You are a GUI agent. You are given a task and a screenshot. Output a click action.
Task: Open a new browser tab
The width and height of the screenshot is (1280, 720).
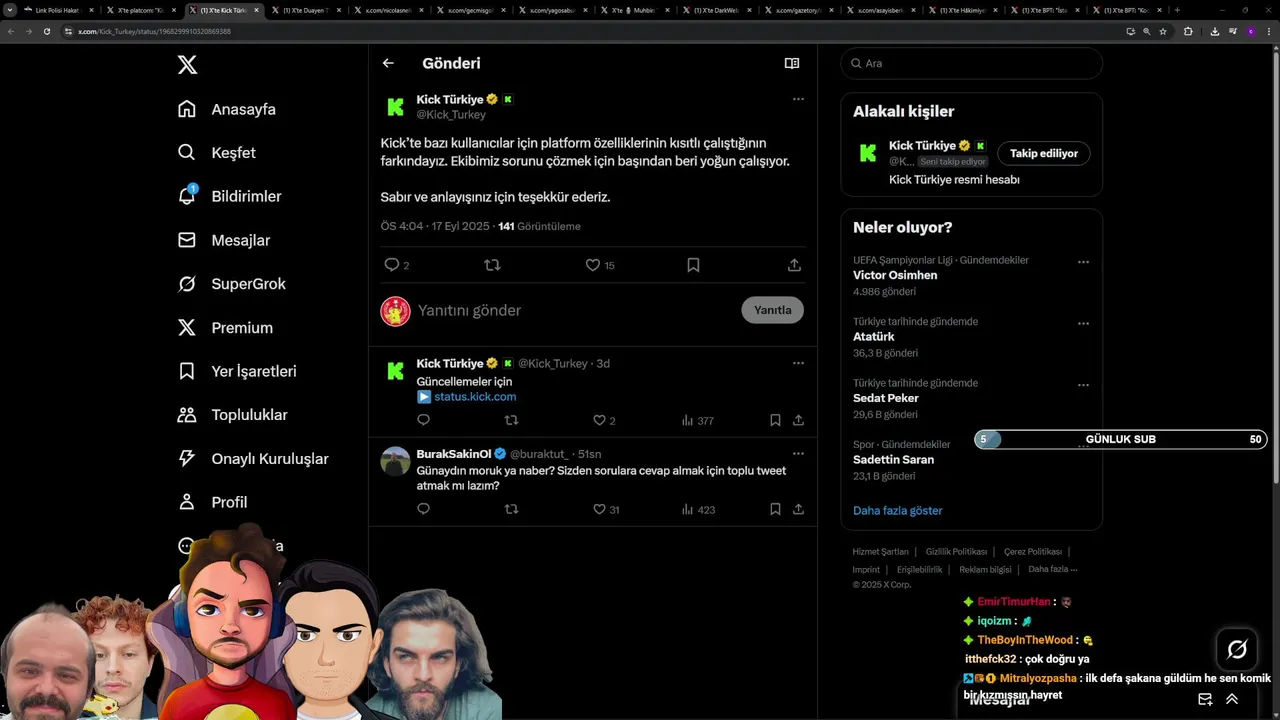(x=1177, y=10)
